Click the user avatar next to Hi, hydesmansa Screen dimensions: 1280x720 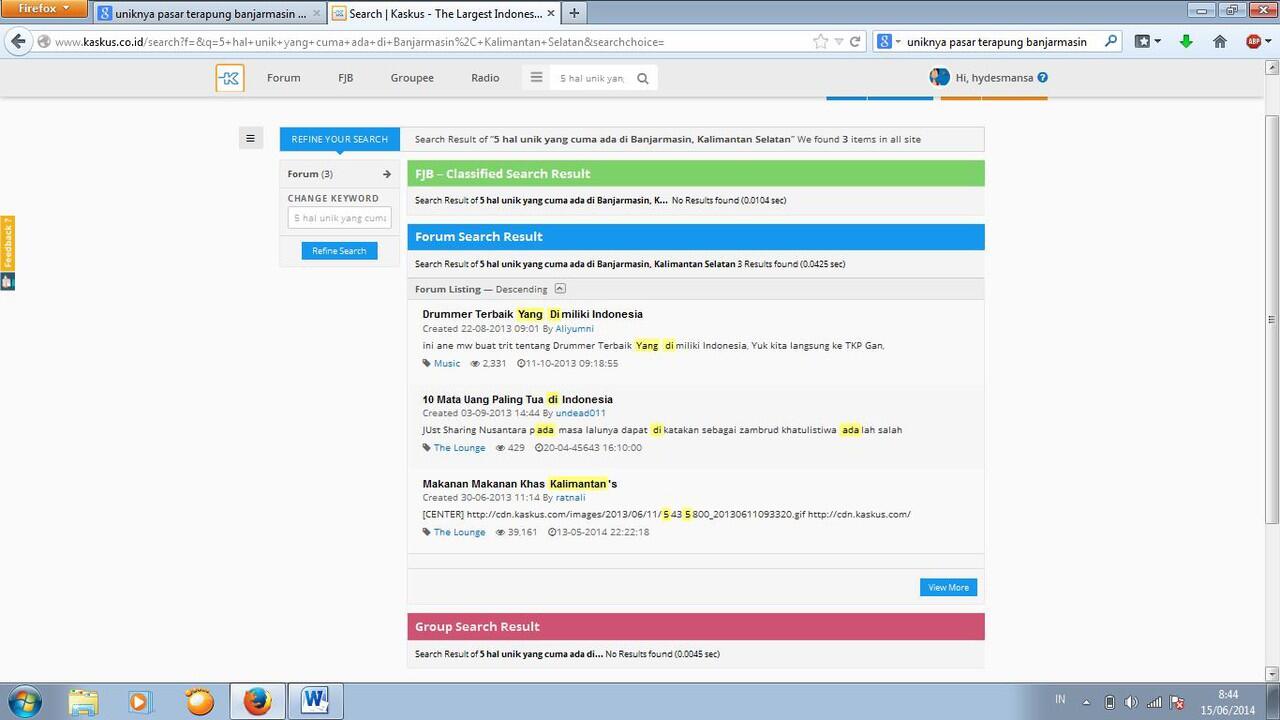[x=939, y=77]
